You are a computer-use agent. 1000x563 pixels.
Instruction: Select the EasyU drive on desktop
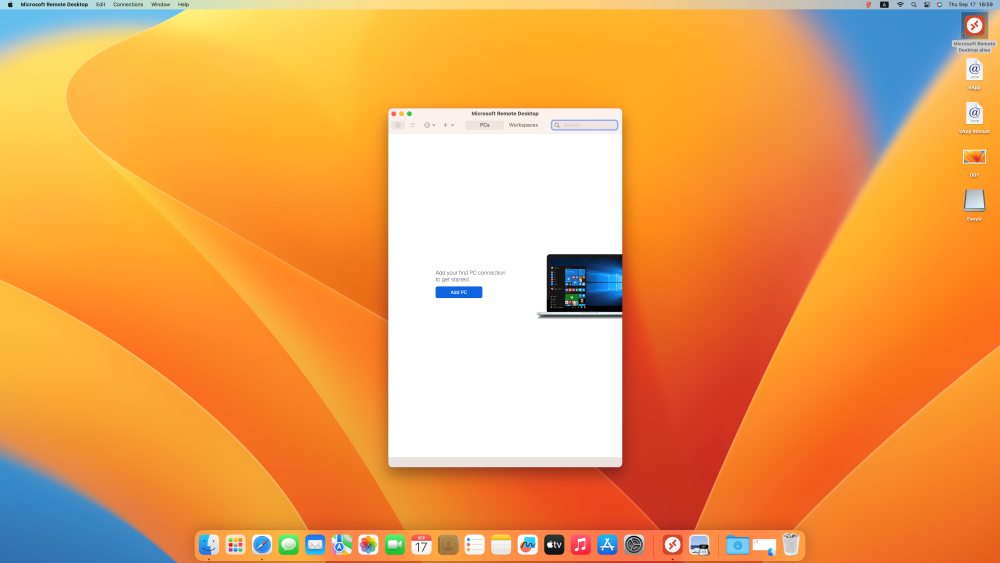click(974, 200)
